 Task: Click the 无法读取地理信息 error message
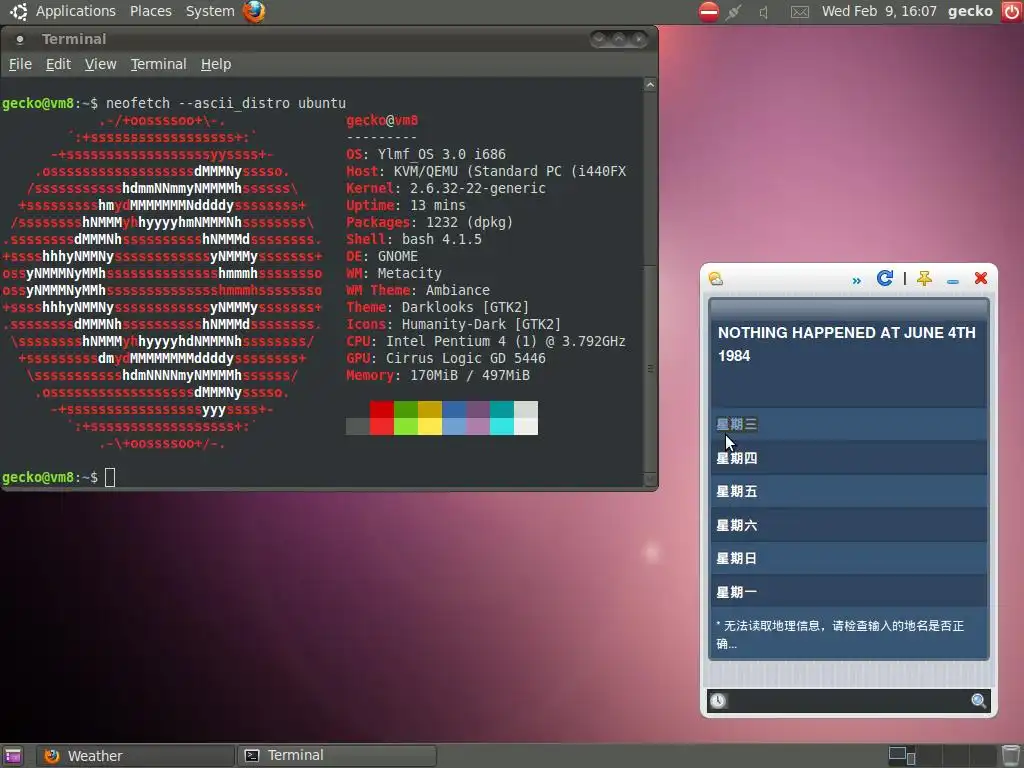click(x=840, y=635)
